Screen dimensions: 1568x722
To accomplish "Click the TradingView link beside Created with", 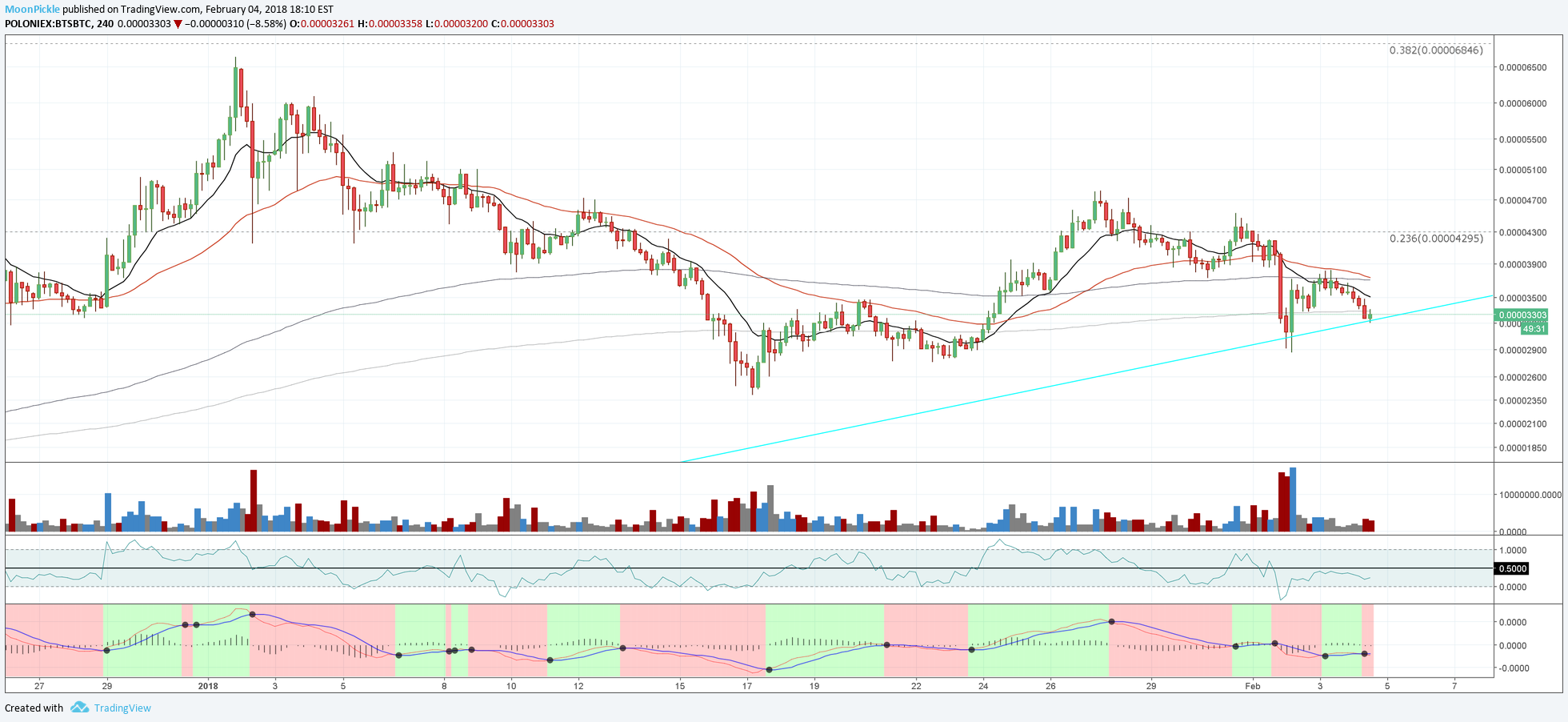I will pyautogui.click(x=122, y=708).
